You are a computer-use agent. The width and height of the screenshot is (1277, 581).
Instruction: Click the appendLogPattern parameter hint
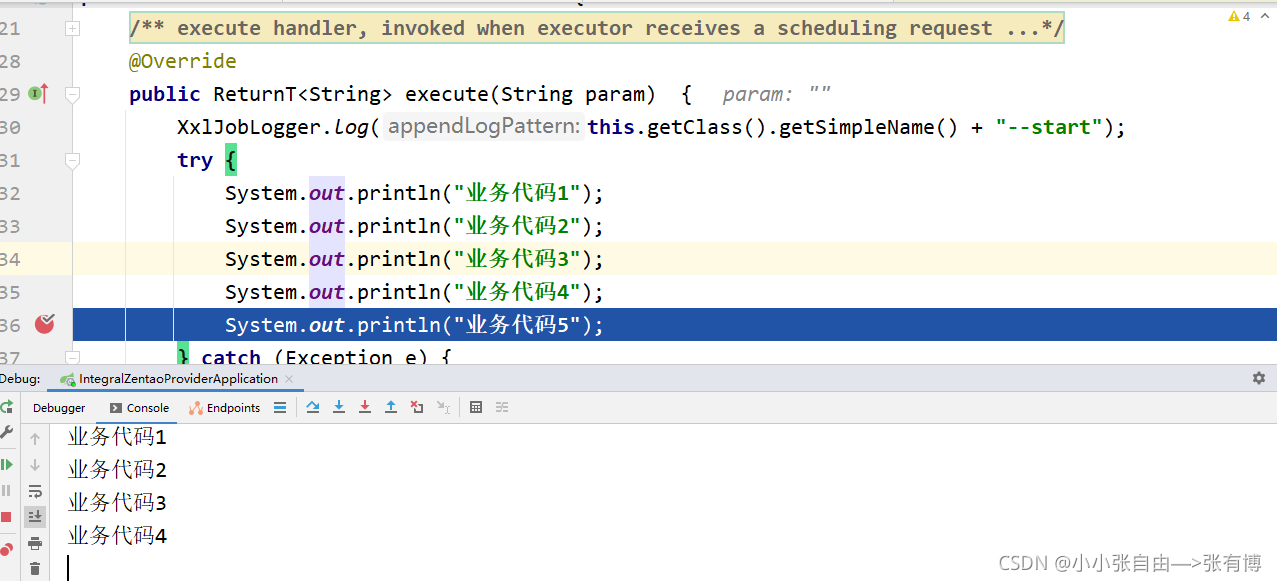tap(483, 127)
